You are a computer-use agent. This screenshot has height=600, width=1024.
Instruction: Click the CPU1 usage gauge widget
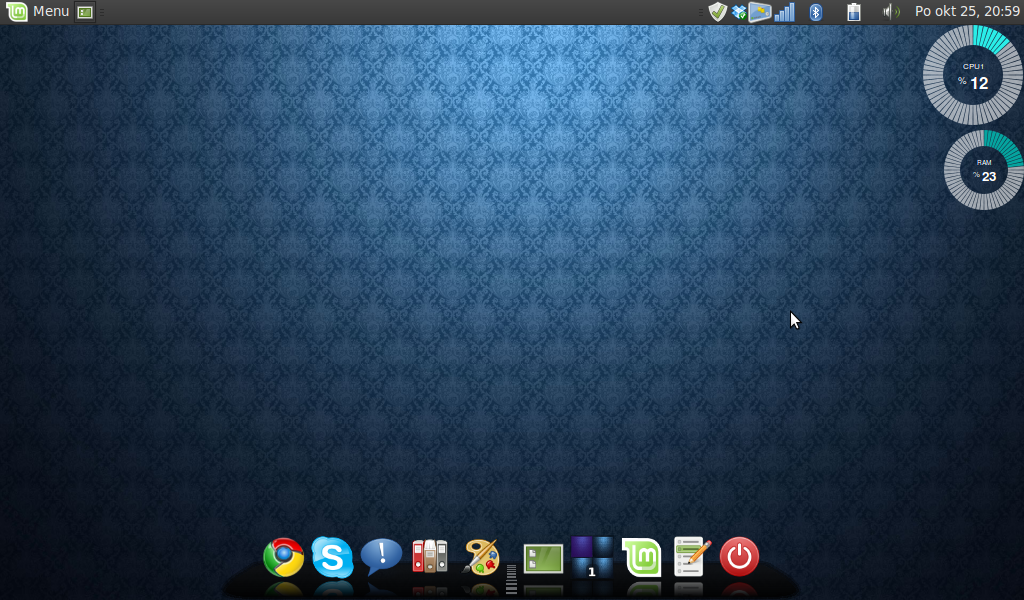(x=973, y=75)
